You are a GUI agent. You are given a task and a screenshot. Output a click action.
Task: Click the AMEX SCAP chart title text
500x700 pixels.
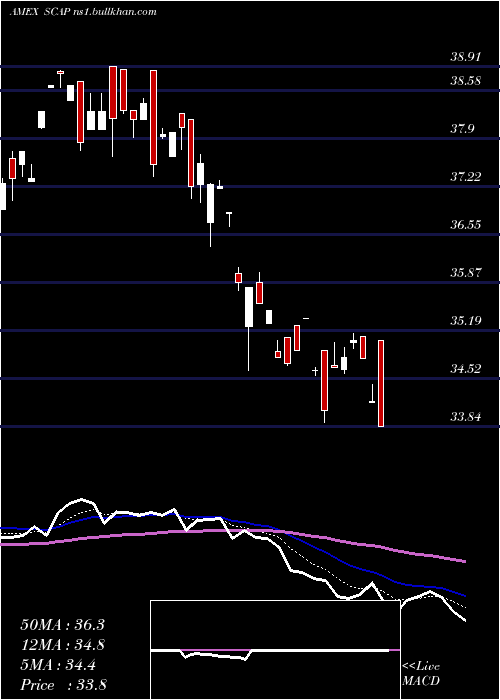click(x=83, y=12)
